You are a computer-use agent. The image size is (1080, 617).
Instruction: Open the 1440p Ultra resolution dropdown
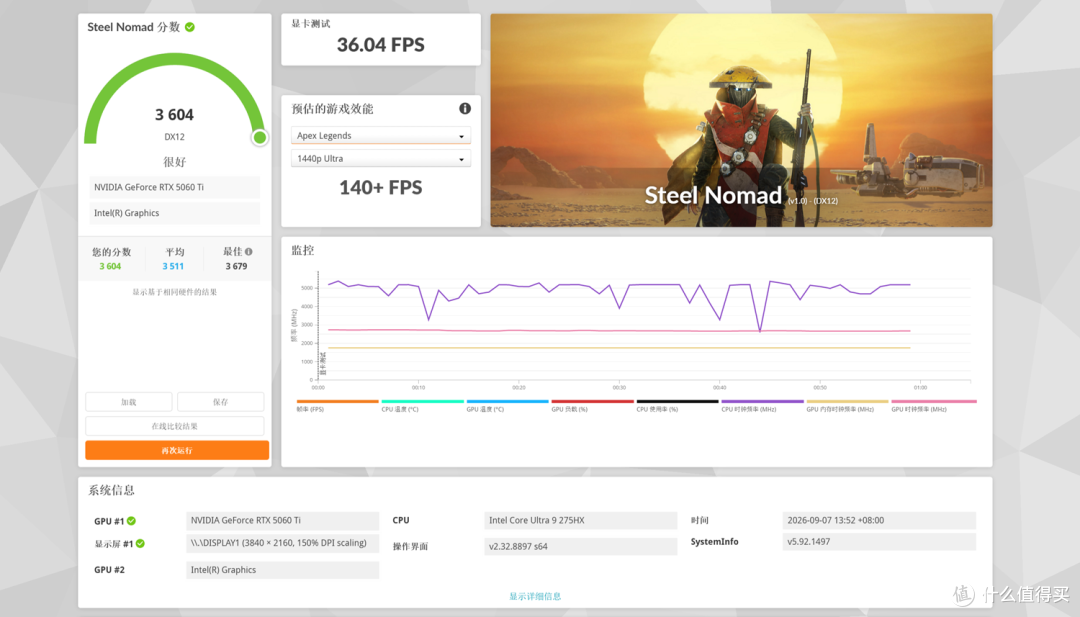381,158
